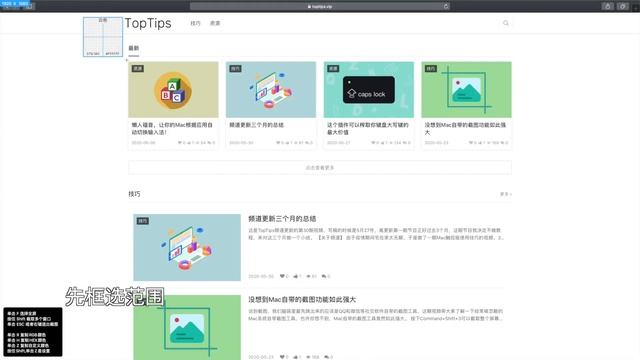This screenshot has height=360, width=640.
Task: Open the 资源 menu in site navigation
Action: (x=215, y=23)
